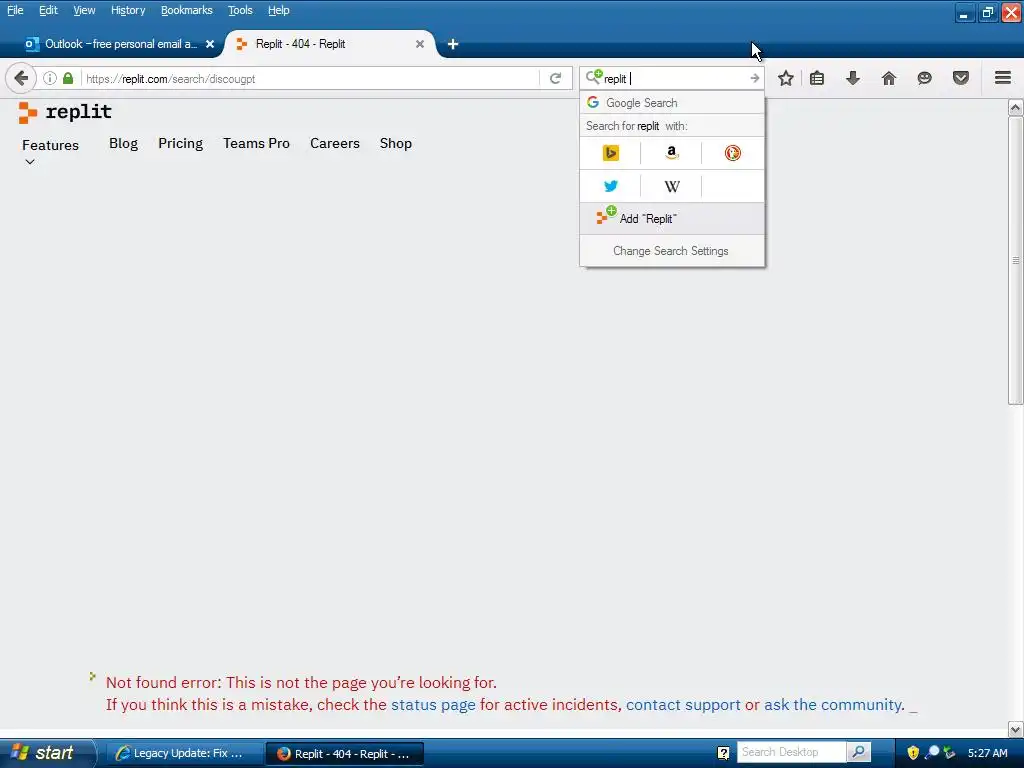Open the Pricing link
Viewport: 1024px width, 768px height.
180,143
